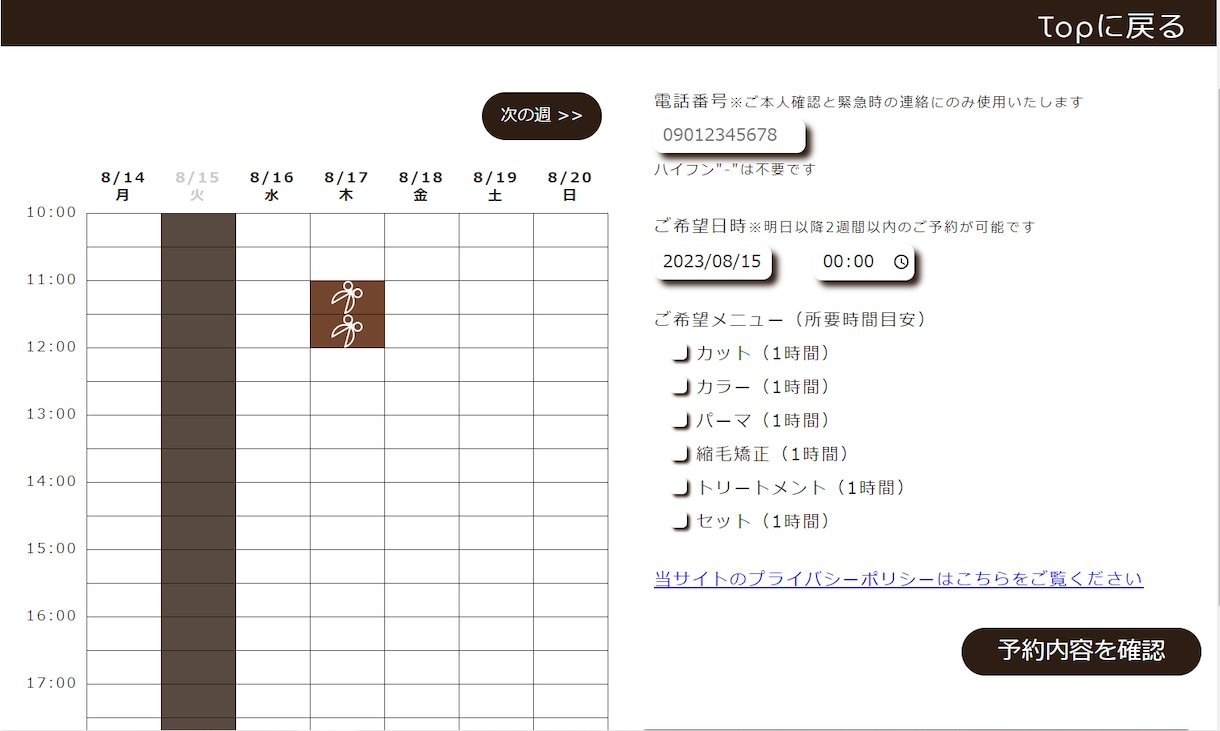Click the 17:00 time label
Image resolution: width=1220 pixels, height=731 pixels.
51,683
